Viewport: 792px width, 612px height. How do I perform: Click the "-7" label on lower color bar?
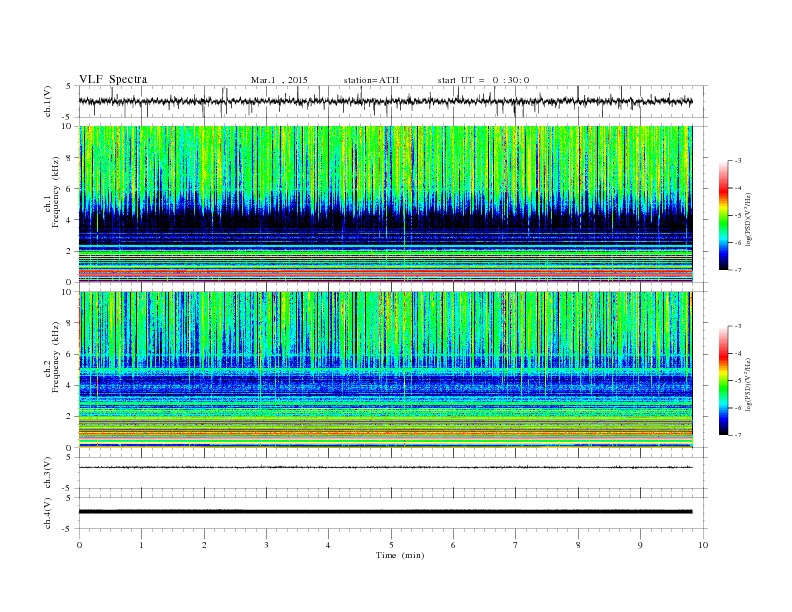coord(738,435)
